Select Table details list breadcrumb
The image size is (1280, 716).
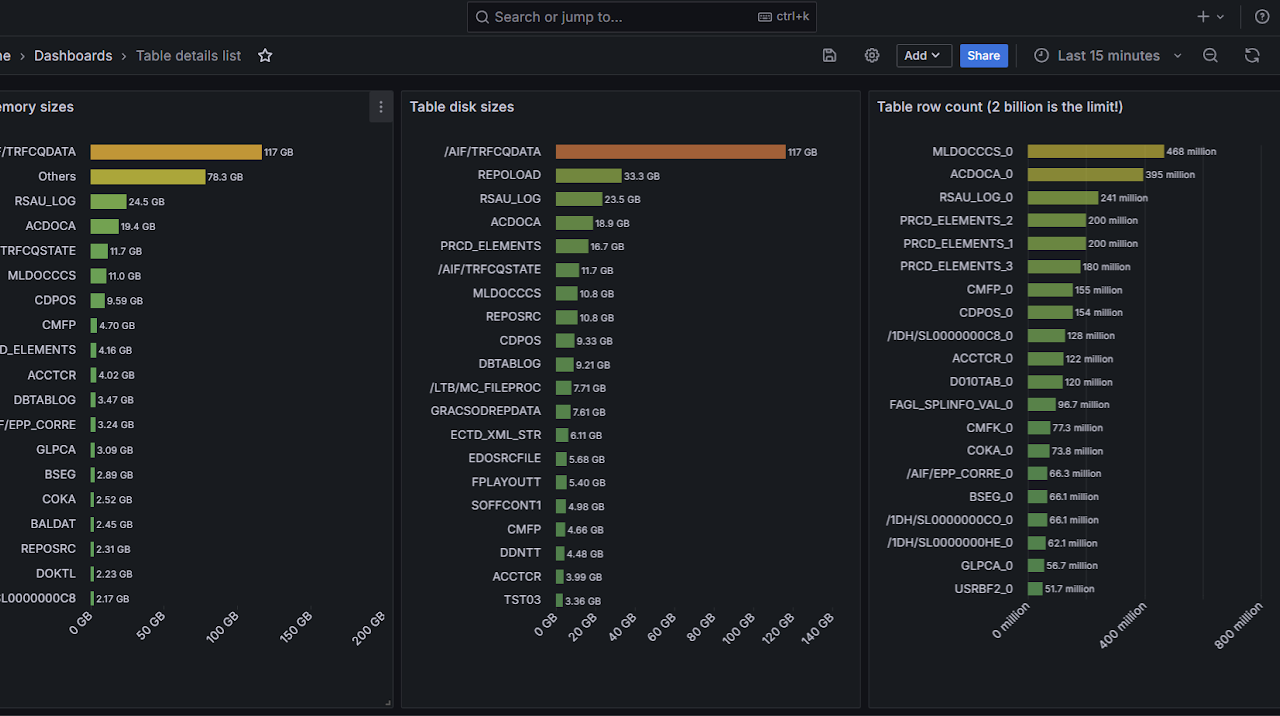pos(188,56)
